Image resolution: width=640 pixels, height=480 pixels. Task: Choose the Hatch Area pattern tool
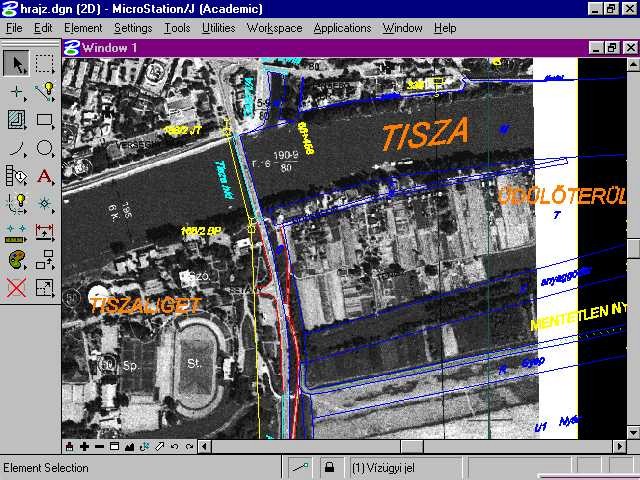tap(16, 120)
